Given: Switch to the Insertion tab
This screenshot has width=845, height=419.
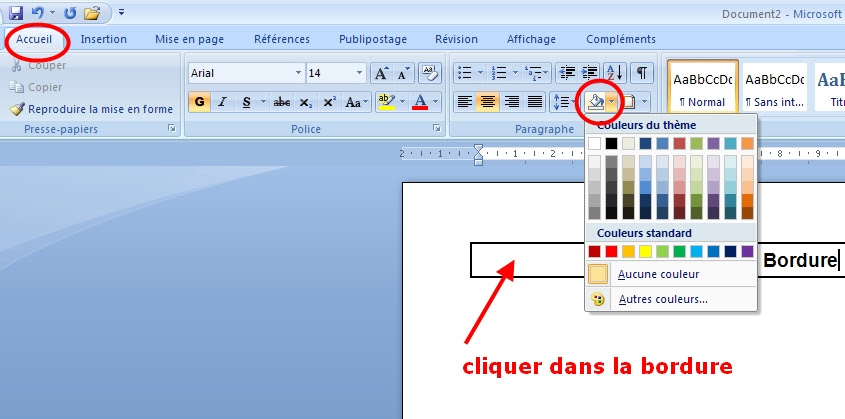Looking at the screenshot, I should (x=103, y=39).
